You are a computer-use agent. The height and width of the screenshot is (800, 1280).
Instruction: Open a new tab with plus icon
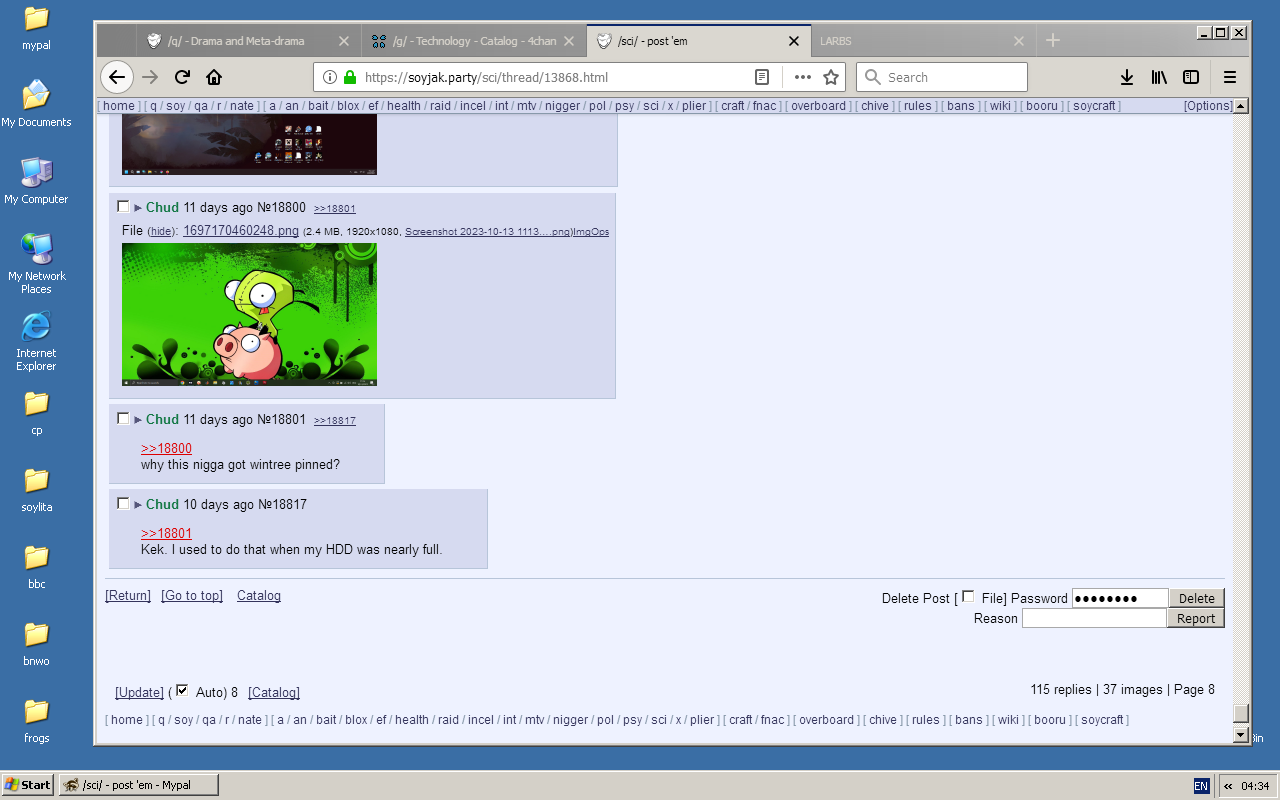coord(1052,41)
